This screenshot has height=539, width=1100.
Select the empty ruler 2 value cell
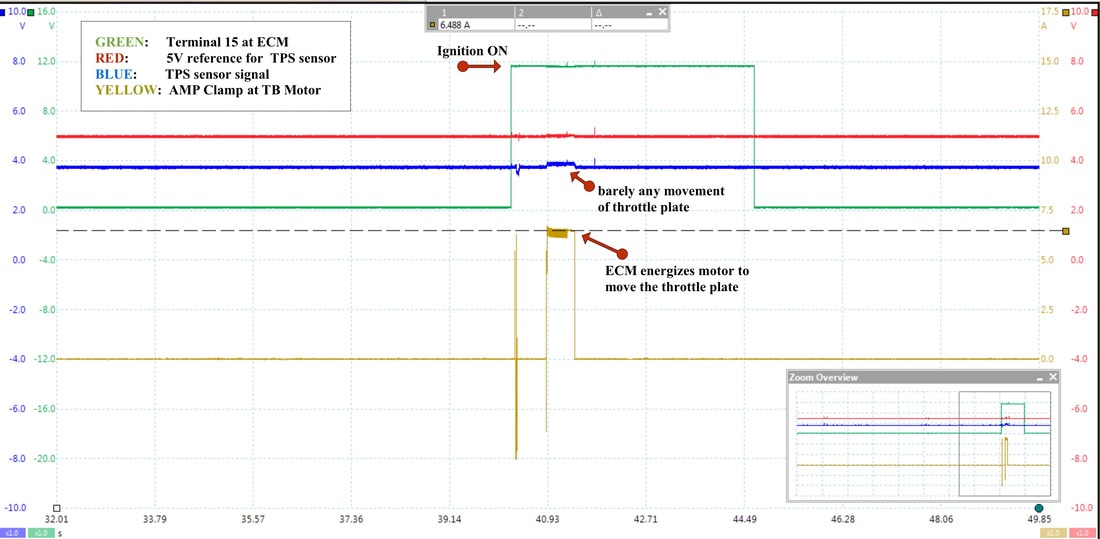(553, 25)
